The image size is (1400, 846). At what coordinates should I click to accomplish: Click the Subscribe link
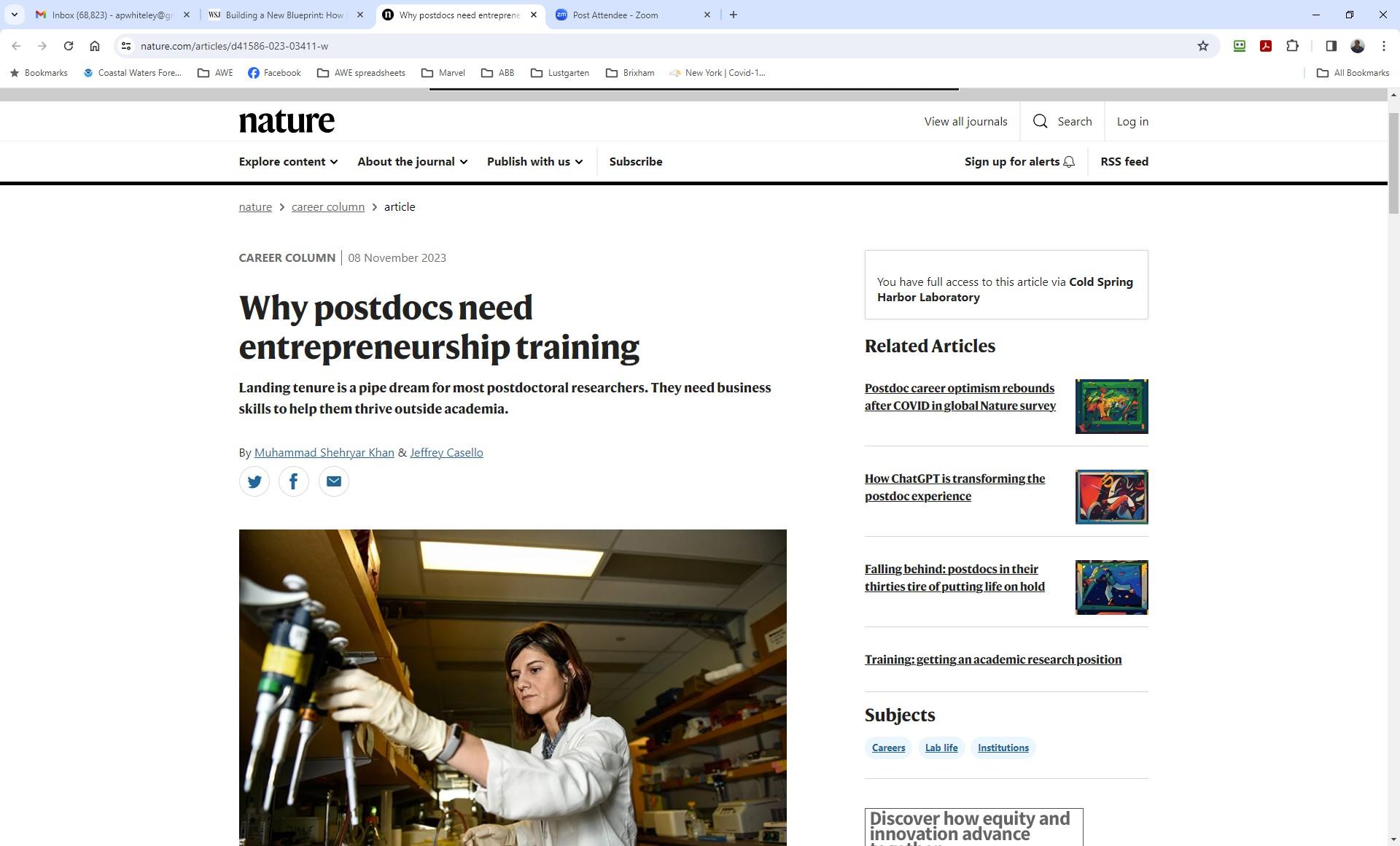636,162
